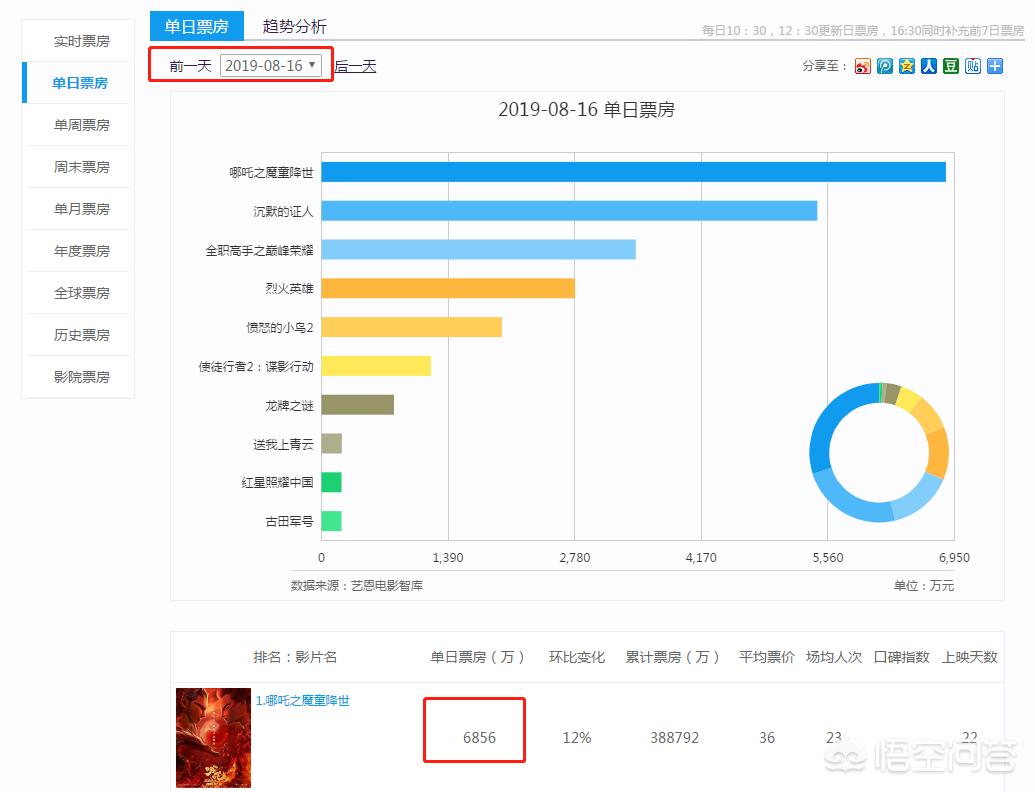This screenshot has width=1035, height=792.
Task: Open 哪吒之魔童降世 poster thumbnail
Action: [x=213, y=737]
